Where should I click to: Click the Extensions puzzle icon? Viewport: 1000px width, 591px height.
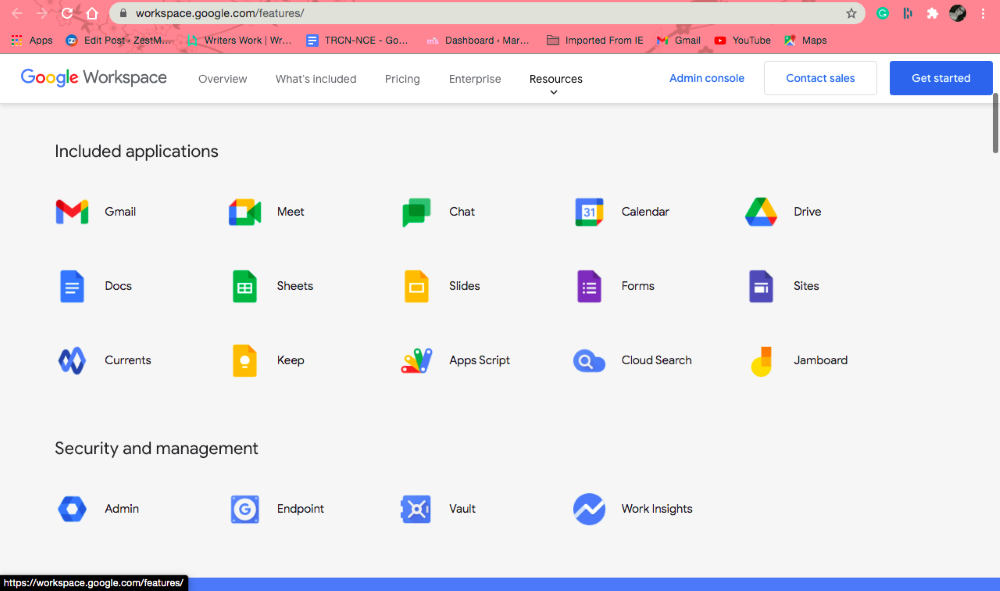[x=932, y=13]
